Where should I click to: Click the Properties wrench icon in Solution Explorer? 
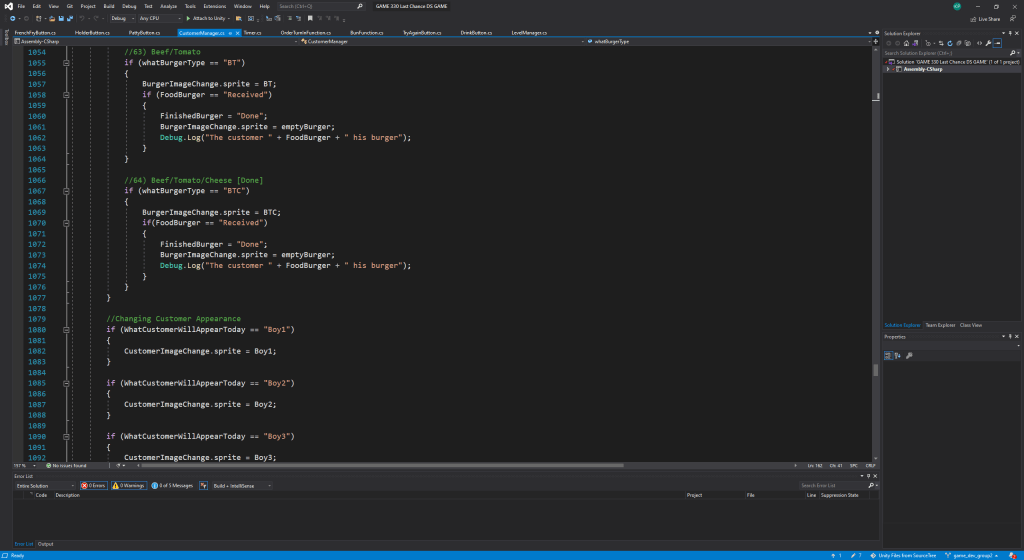(988, 43)
